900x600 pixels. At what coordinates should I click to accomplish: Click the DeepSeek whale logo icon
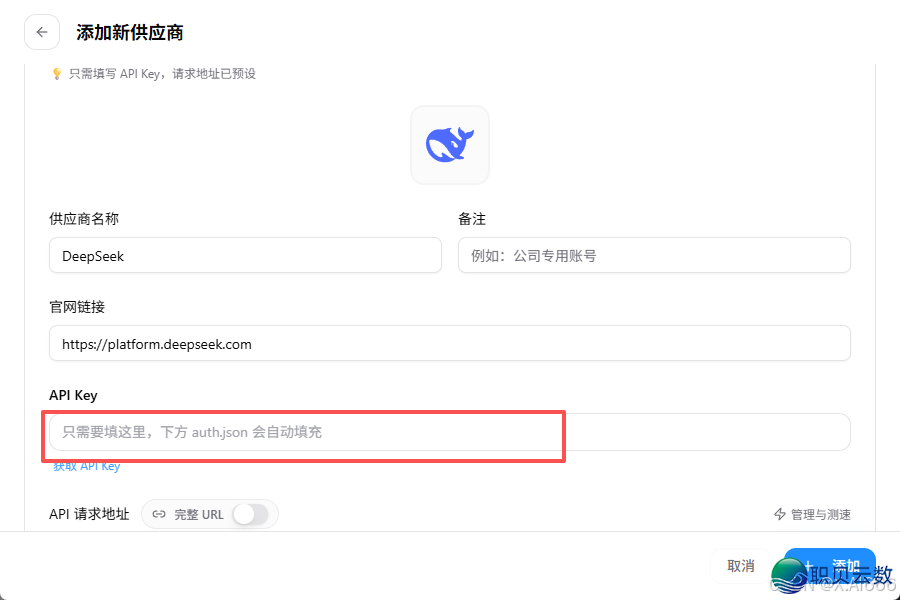450,145
